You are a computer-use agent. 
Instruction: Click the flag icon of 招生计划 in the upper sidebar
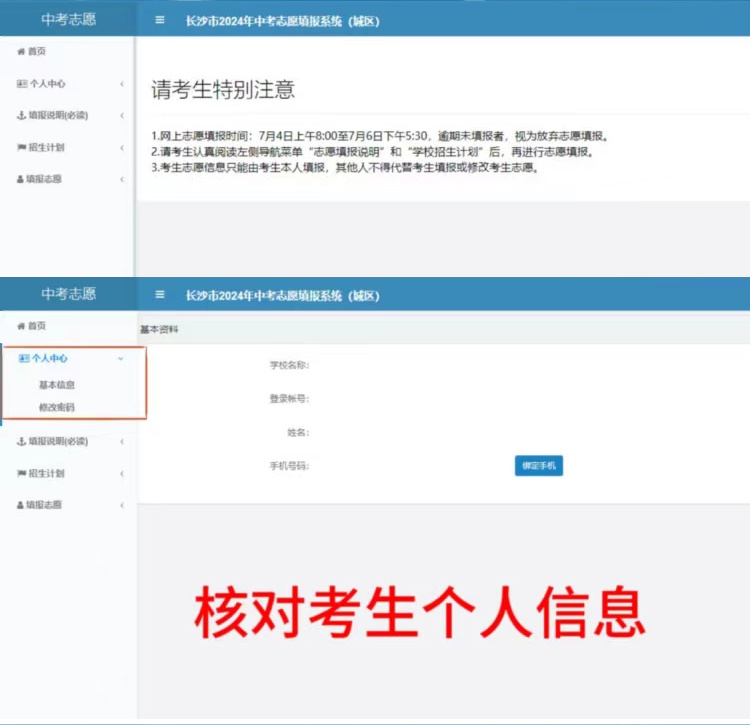coord(21,148)
